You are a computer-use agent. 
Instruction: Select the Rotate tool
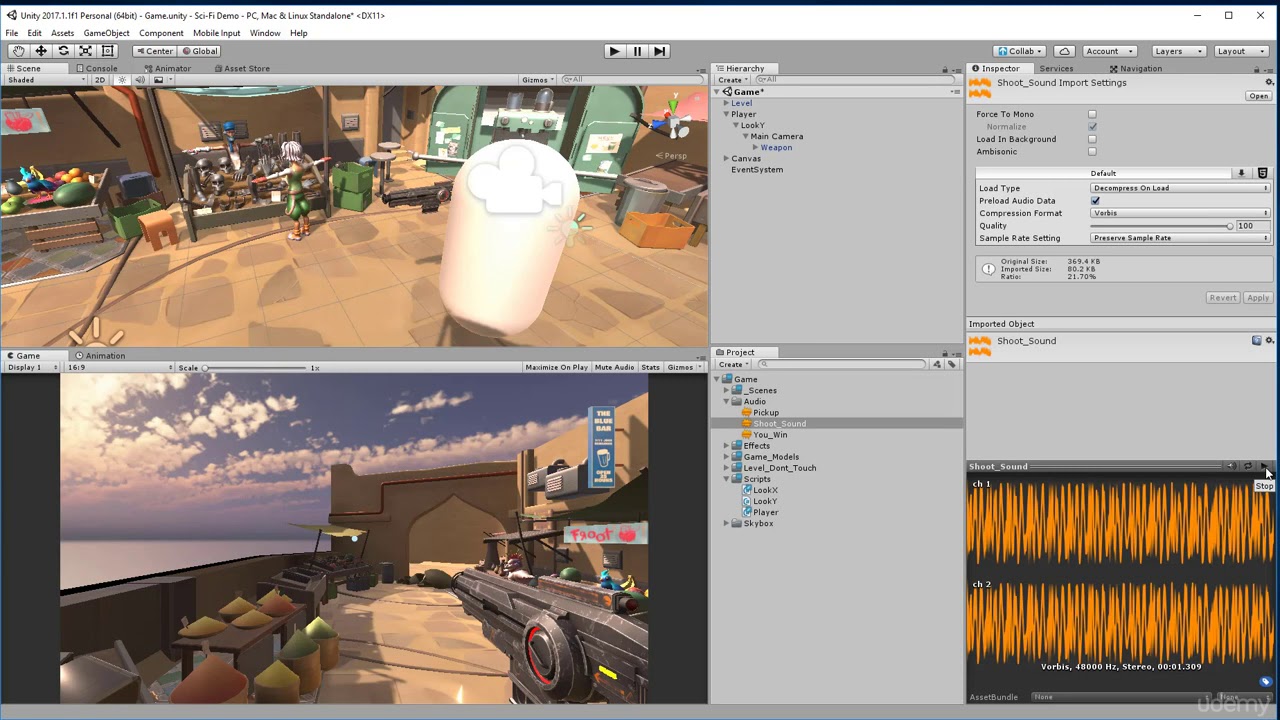63,51
